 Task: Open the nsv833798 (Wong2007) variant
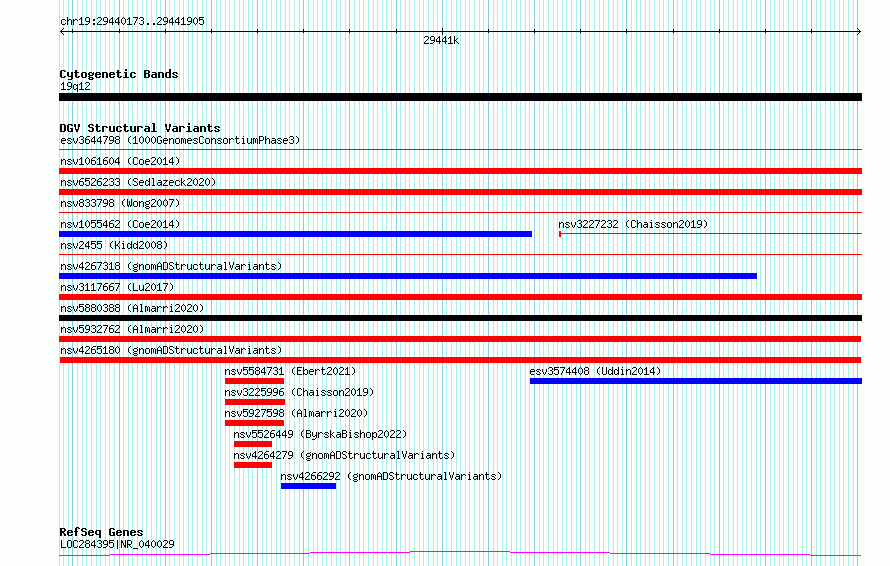point(120,203)
